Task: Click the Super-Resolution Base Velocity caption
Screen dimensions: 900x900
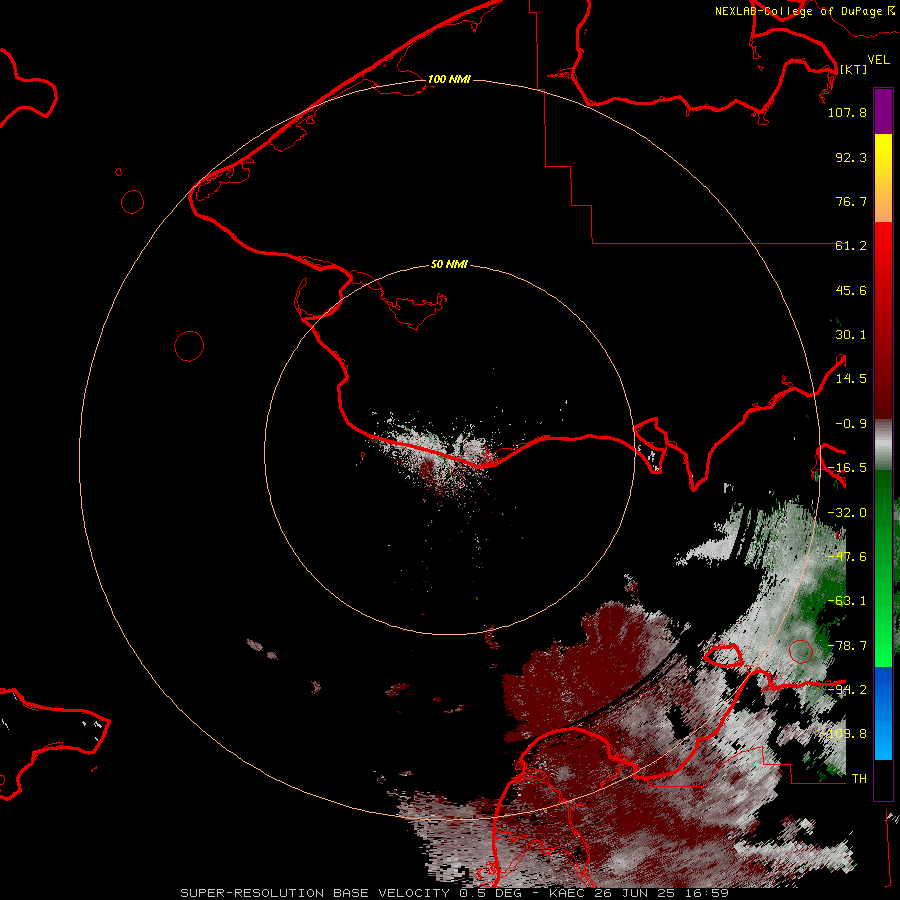Action: [x=455, y=893]
